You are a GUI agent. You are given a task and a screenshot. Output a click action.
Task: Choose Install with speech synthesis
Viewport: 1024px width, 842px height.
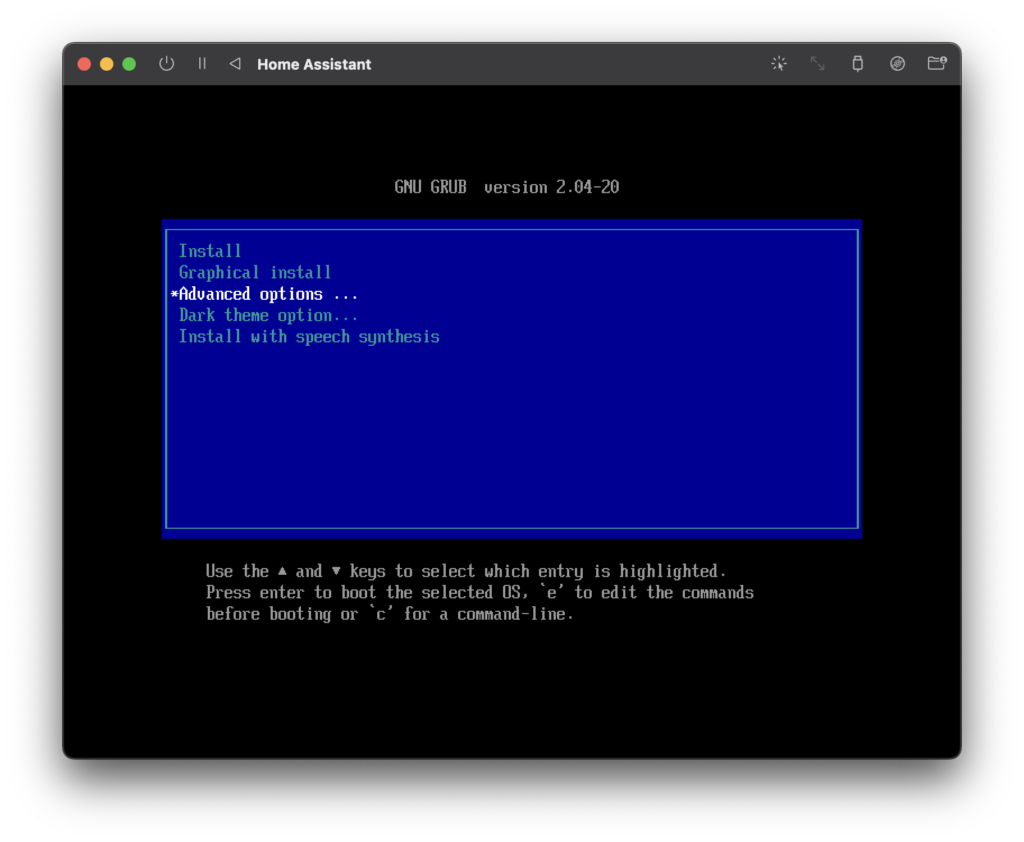point(309,337)
